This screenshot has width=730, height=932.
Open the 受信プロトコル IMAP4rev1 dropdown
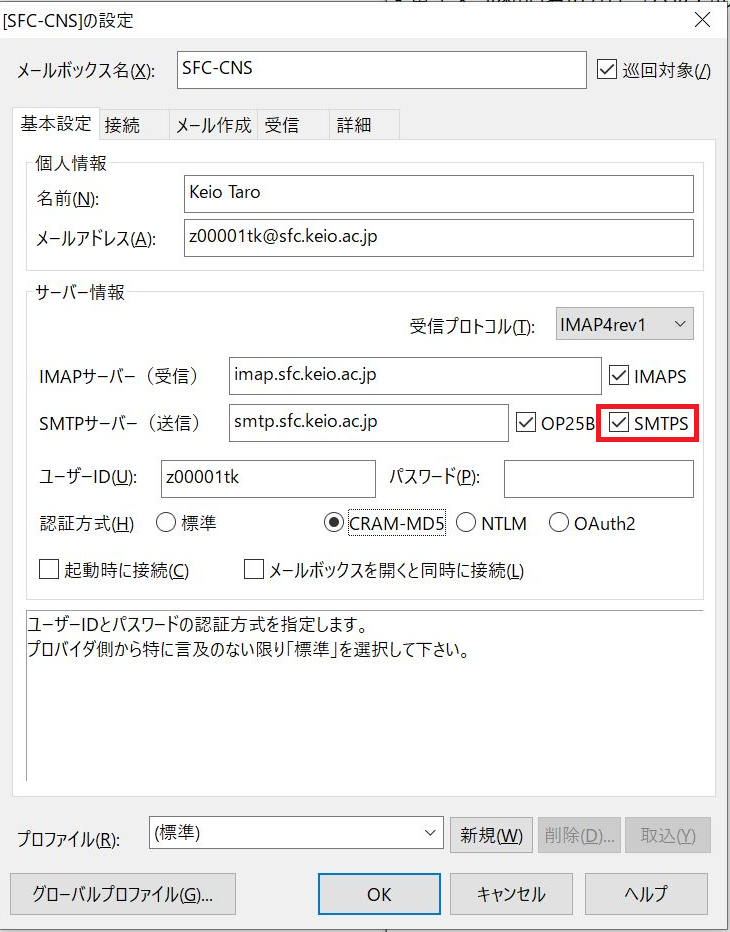624,324
